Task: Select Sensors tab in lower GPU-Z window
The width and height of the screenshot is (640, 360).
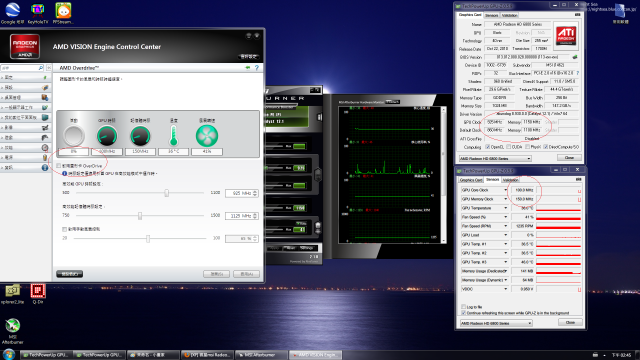Action: [492, 180]
